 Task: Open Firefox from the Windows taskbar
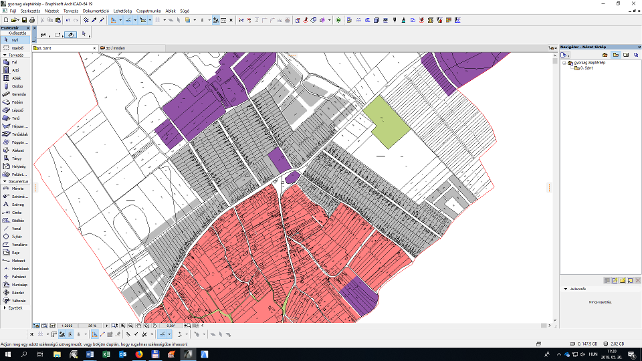[139, 354]
